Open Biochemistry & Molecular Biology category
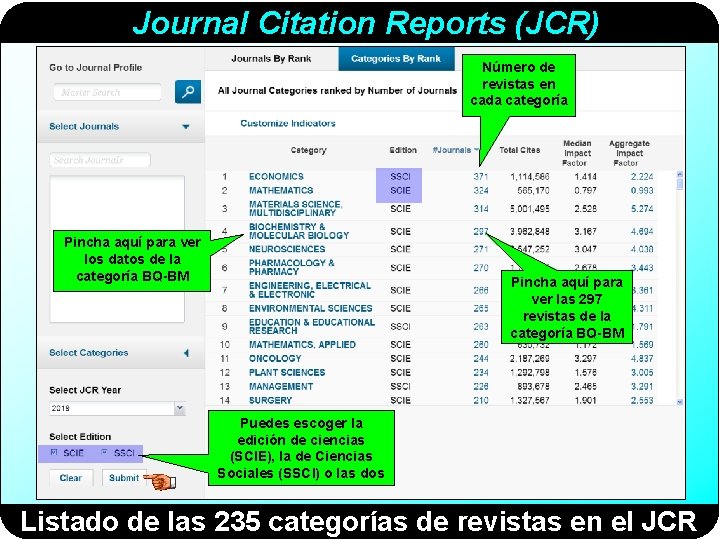 point(299,231)
